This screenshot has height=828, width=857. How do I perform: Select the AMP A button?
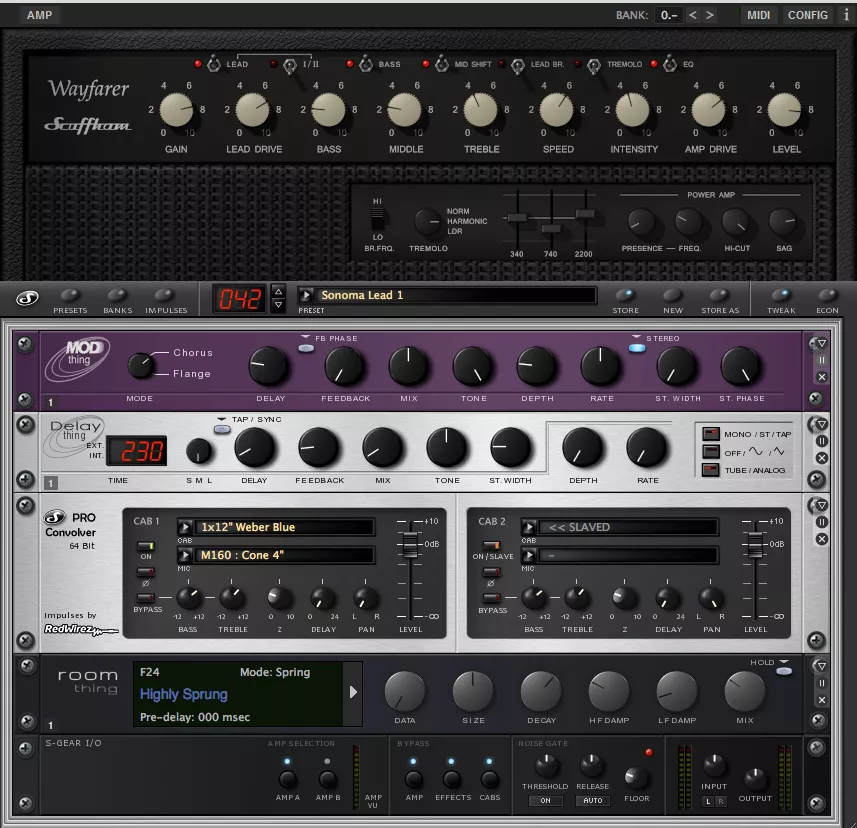pos(288,779)
